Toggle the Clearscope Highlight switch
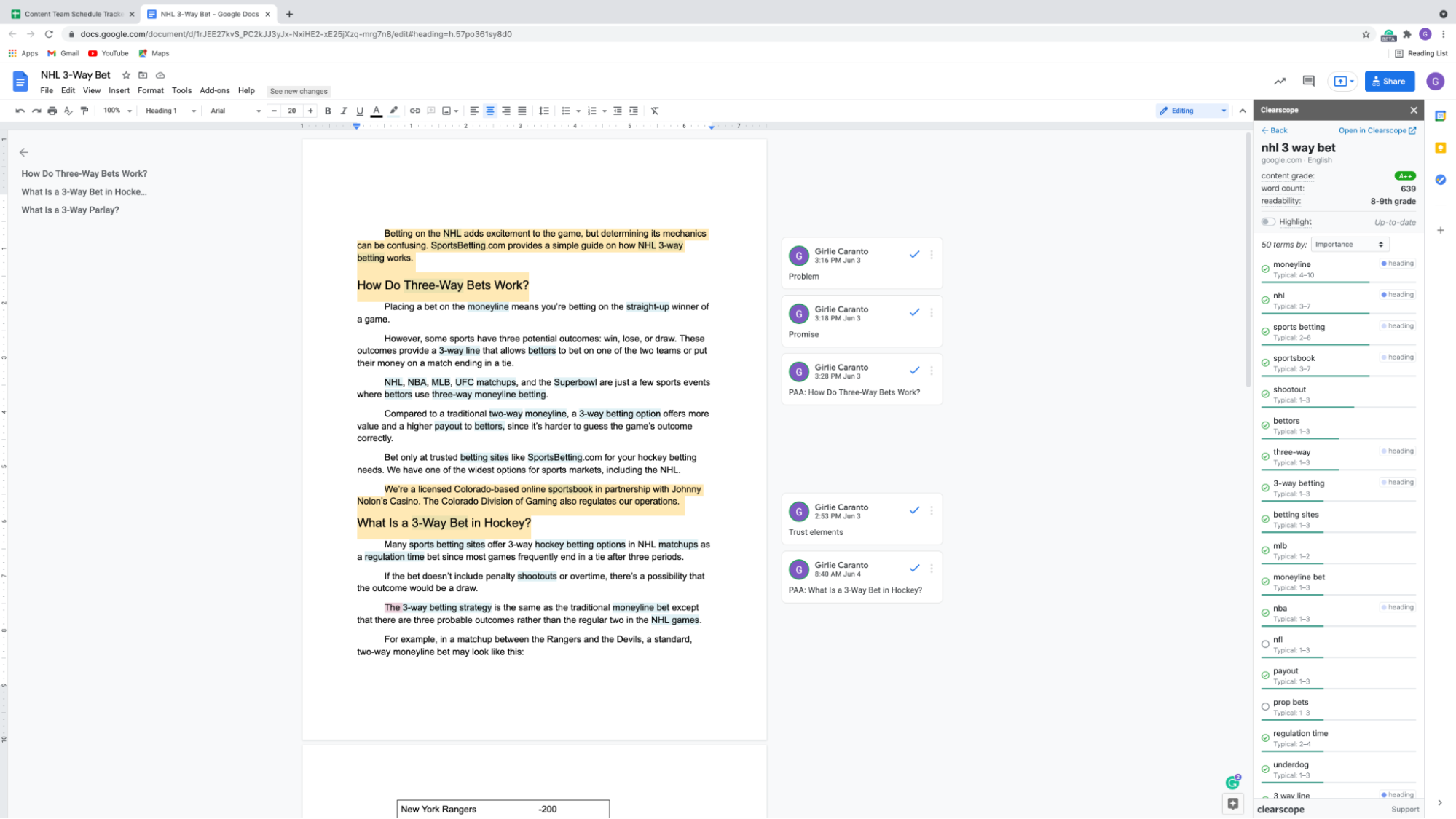This screenshot has height=819, width=1456. [x=1268, y=222]
